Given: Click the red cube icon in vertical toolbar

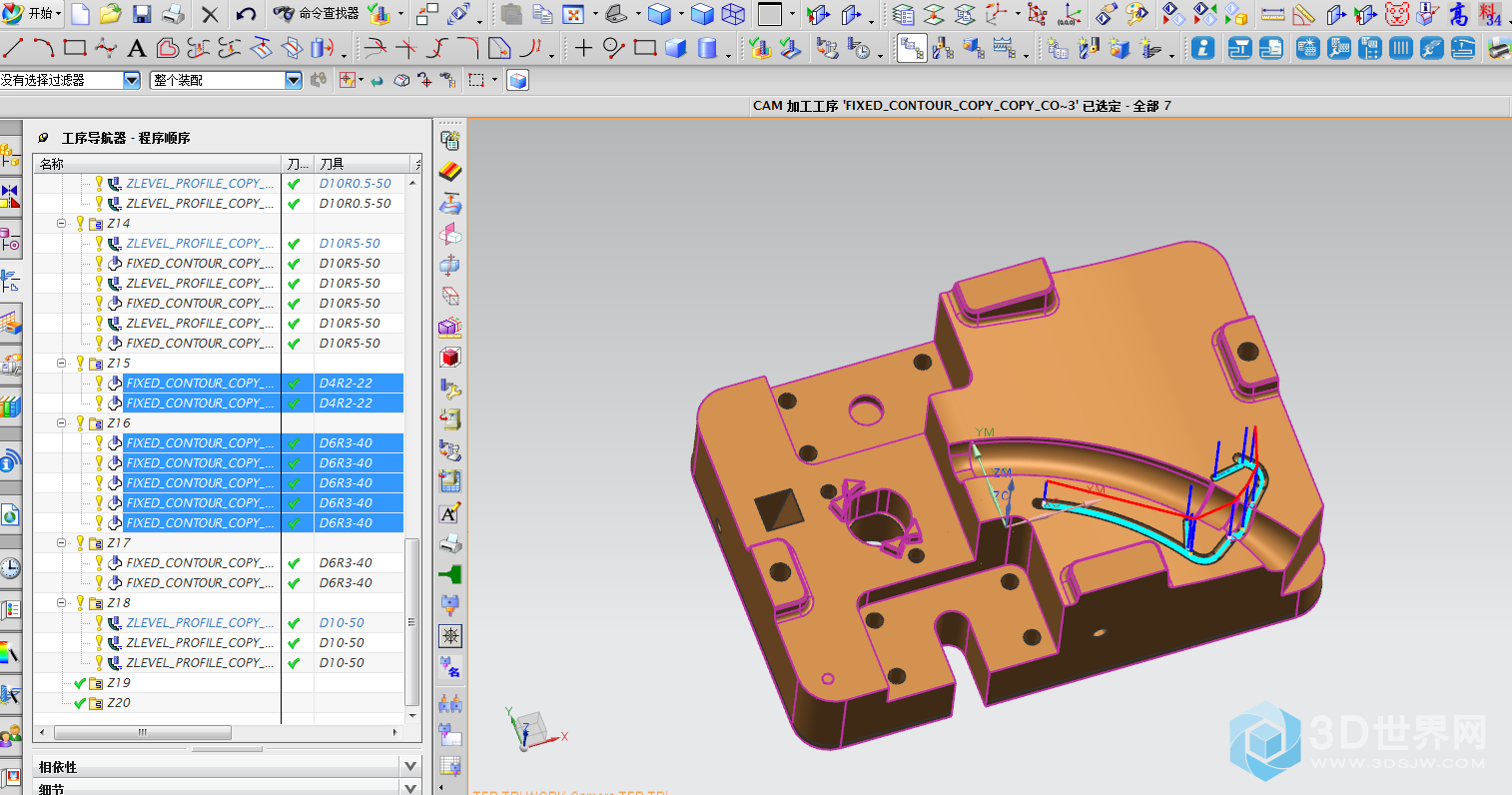Looking at the screenshot, I should pyautogui.click(x=450, y=358).
